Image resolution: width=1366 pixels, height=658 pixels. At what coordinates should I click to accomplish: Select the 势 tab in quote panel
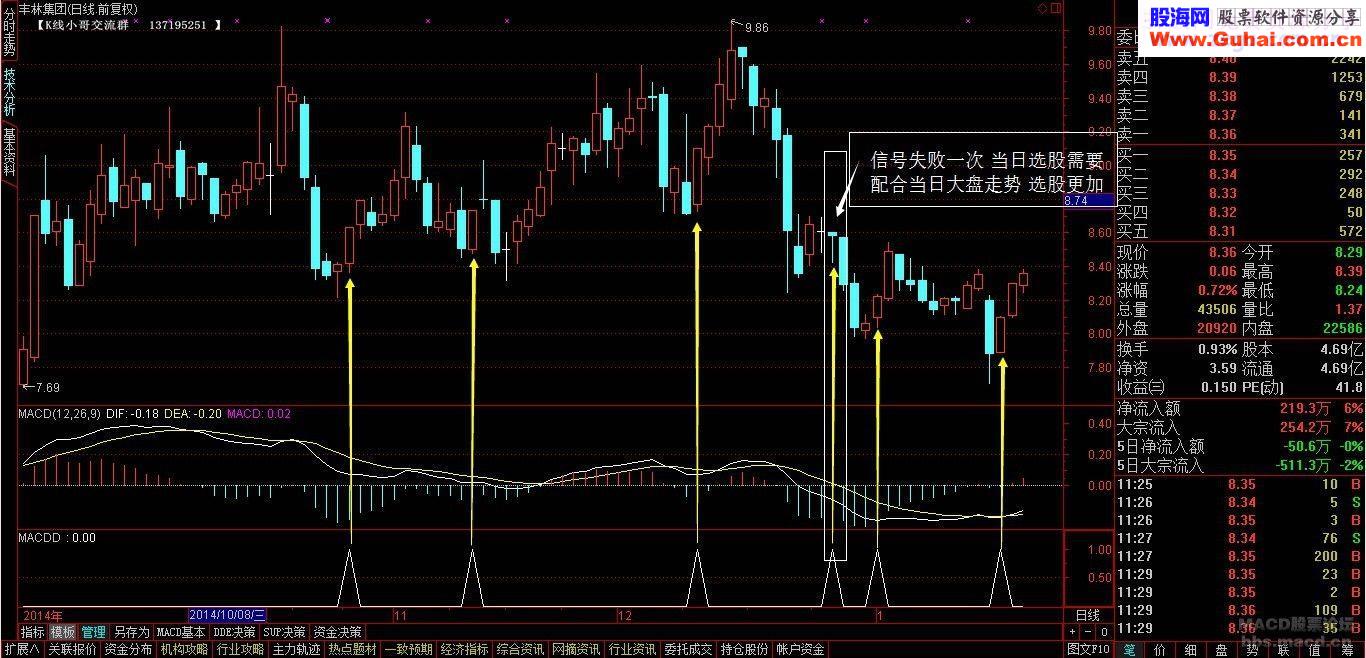click(x=1253, y=649)
